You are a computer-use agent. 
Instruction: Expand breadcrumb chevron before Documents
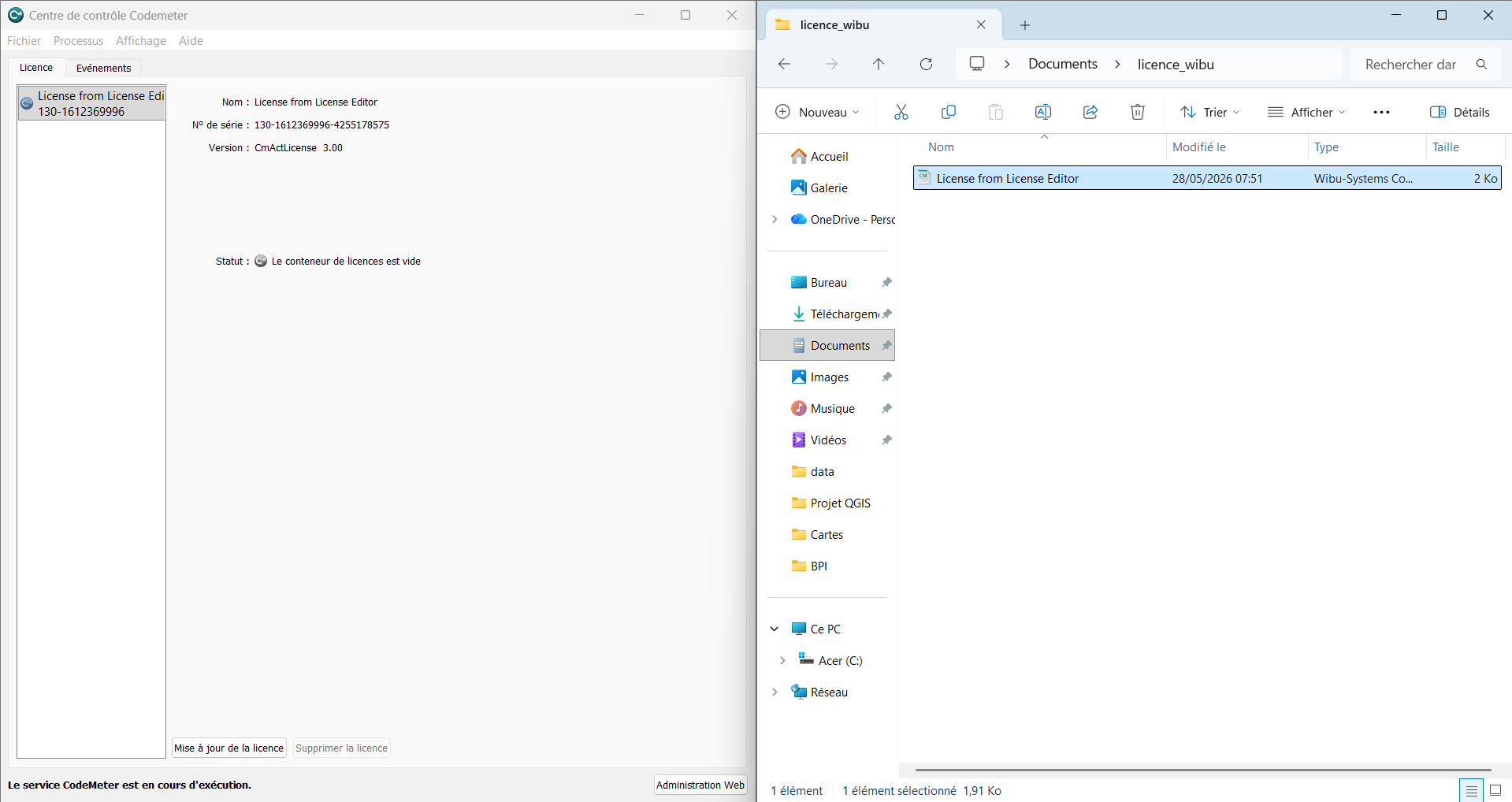coord(1007,64)
